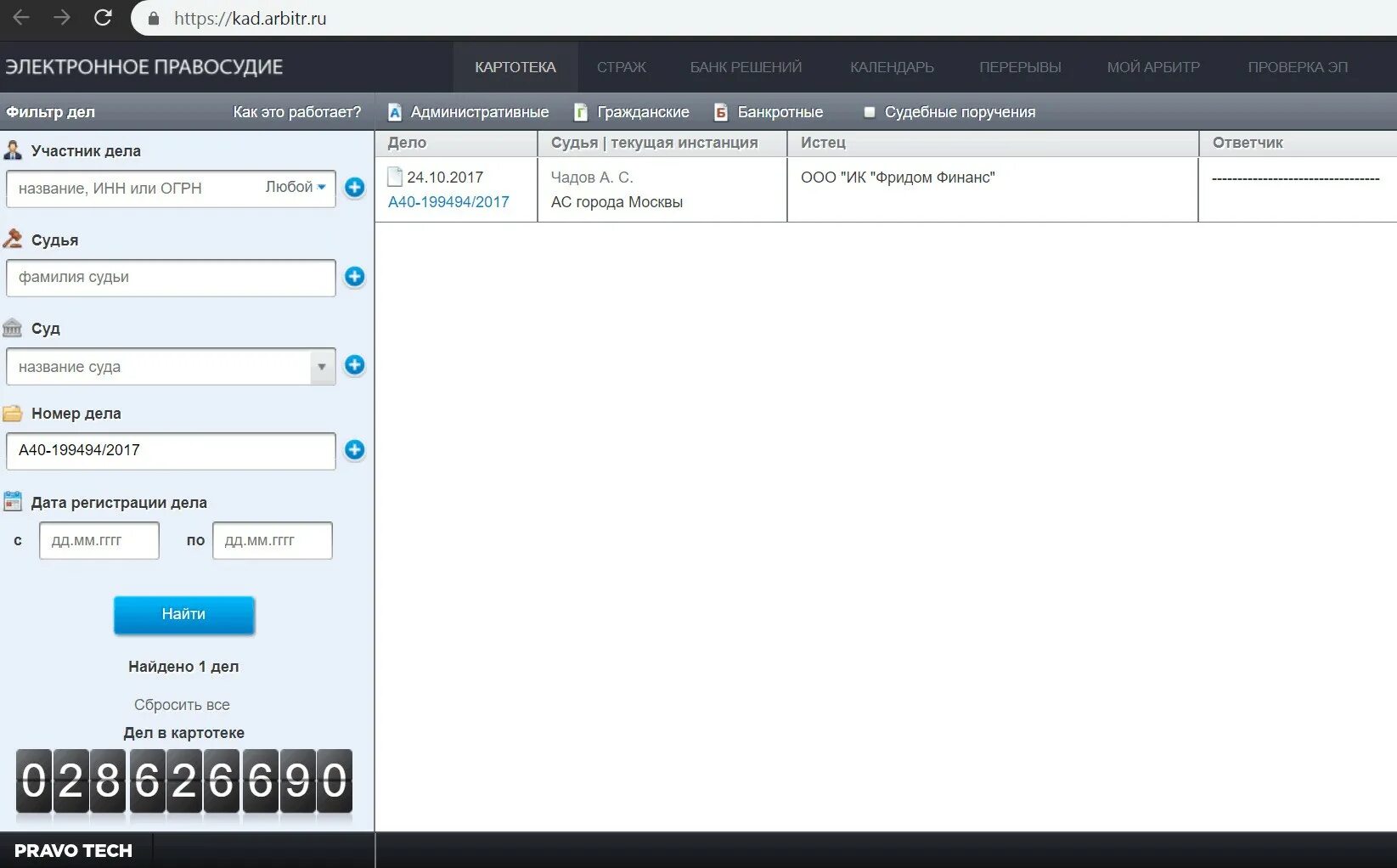Click the ЭЛЕКТРОННОЕ ПРАВОСУДИЕ logo
The width and height of the screenshot is (1397, 868).
pos(144,67)
